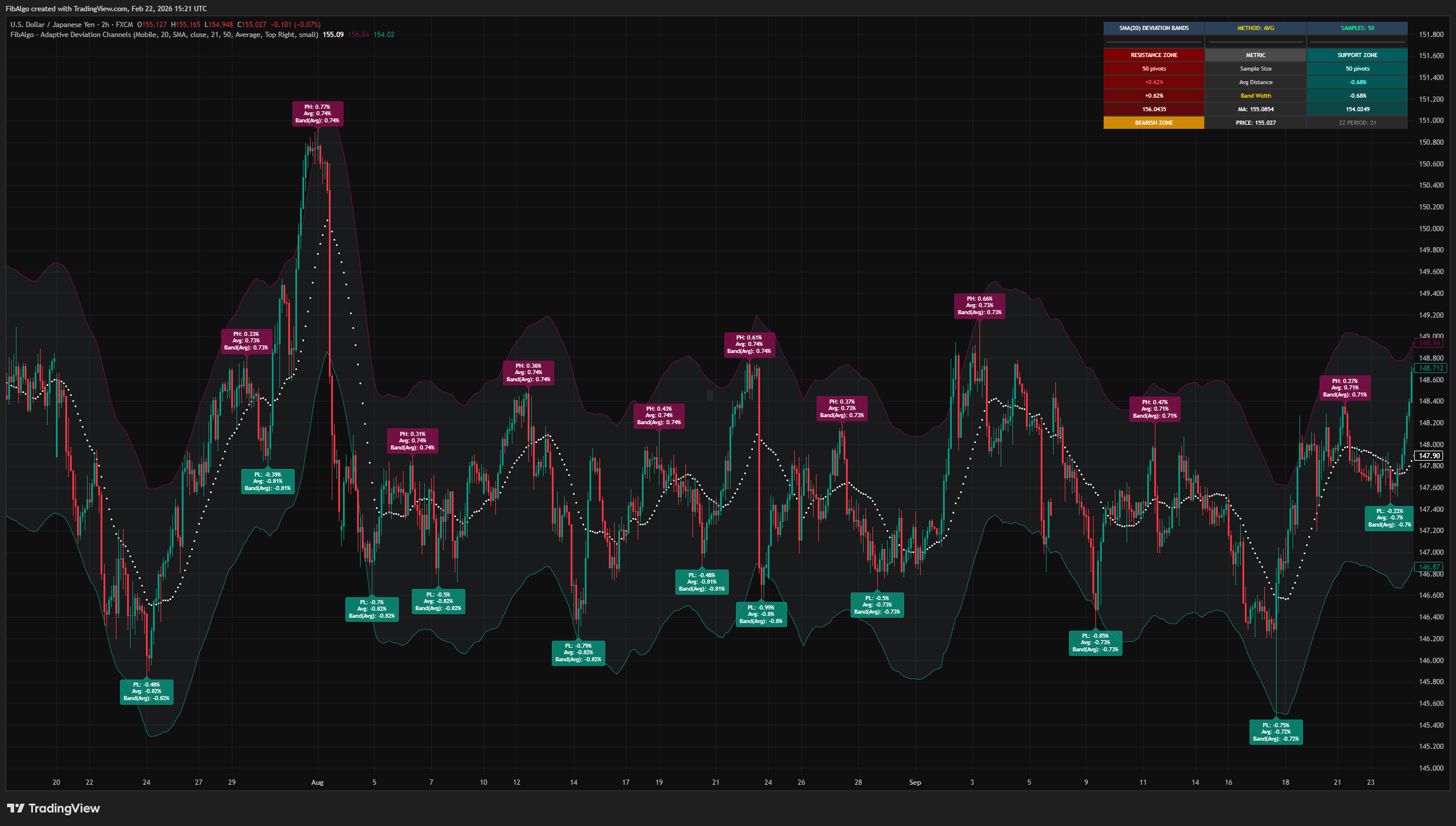The height and width of the screenshot is (826, 1456).
Task: Select the SUPPORT ZONE table header
Action: pos(1357,55)
